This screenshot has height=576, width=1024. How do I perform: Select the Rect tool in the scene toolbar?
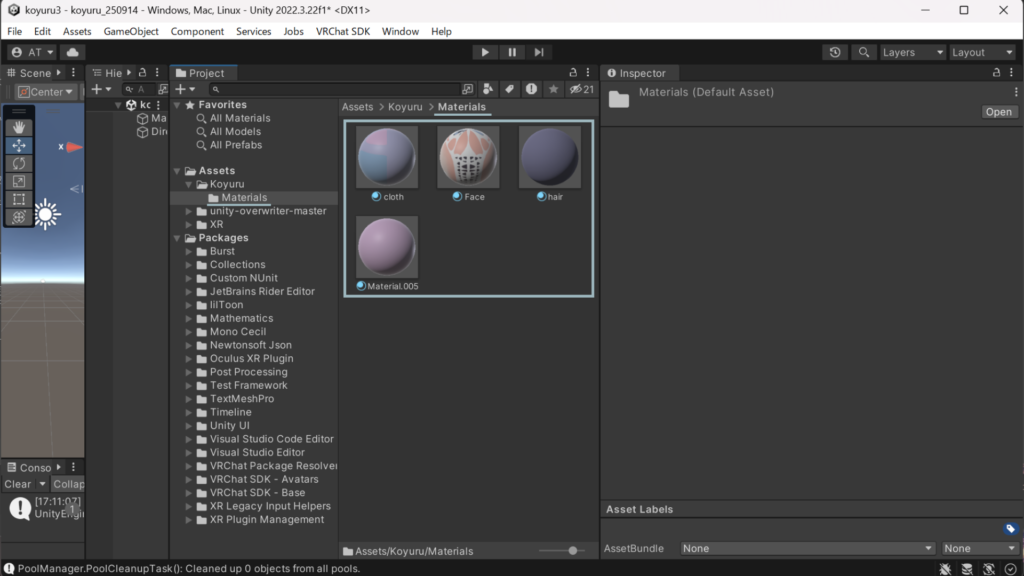pos(19,199)
